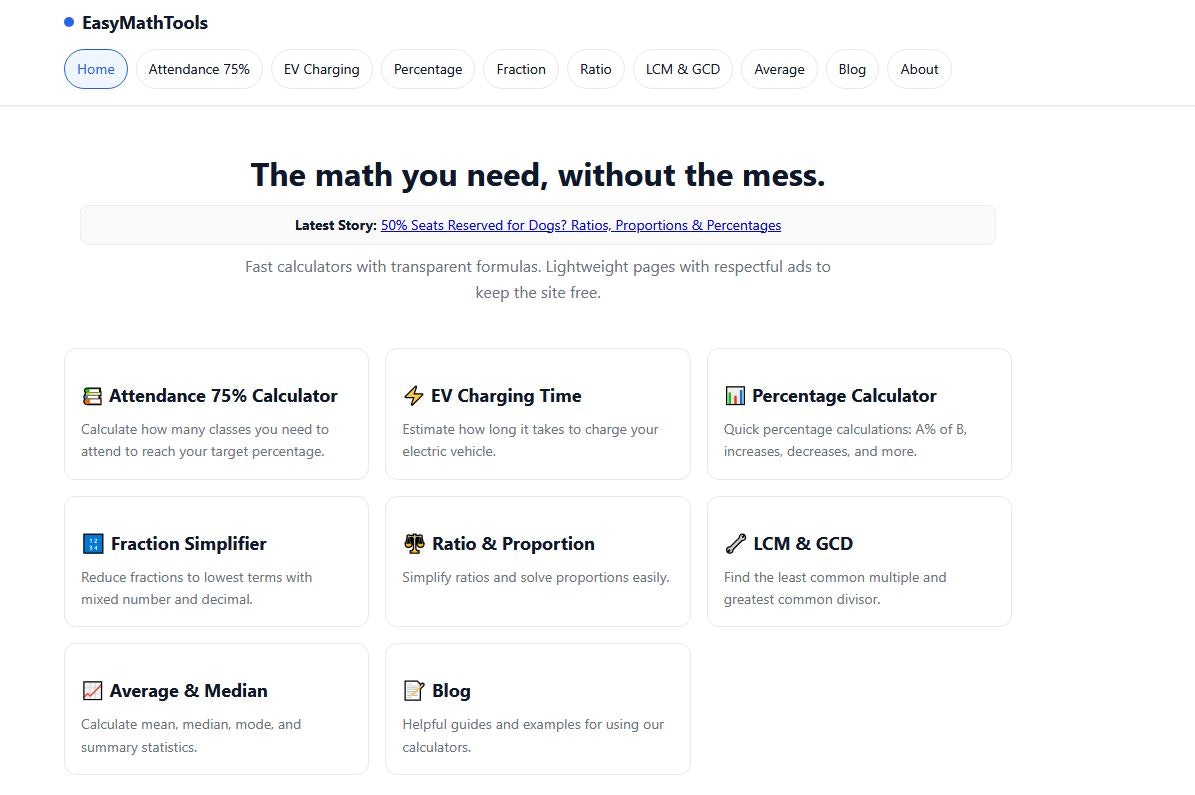Open the Percentage Calculator card
Viewport: 1195px width, 795px height.
[x=858, y=414]
